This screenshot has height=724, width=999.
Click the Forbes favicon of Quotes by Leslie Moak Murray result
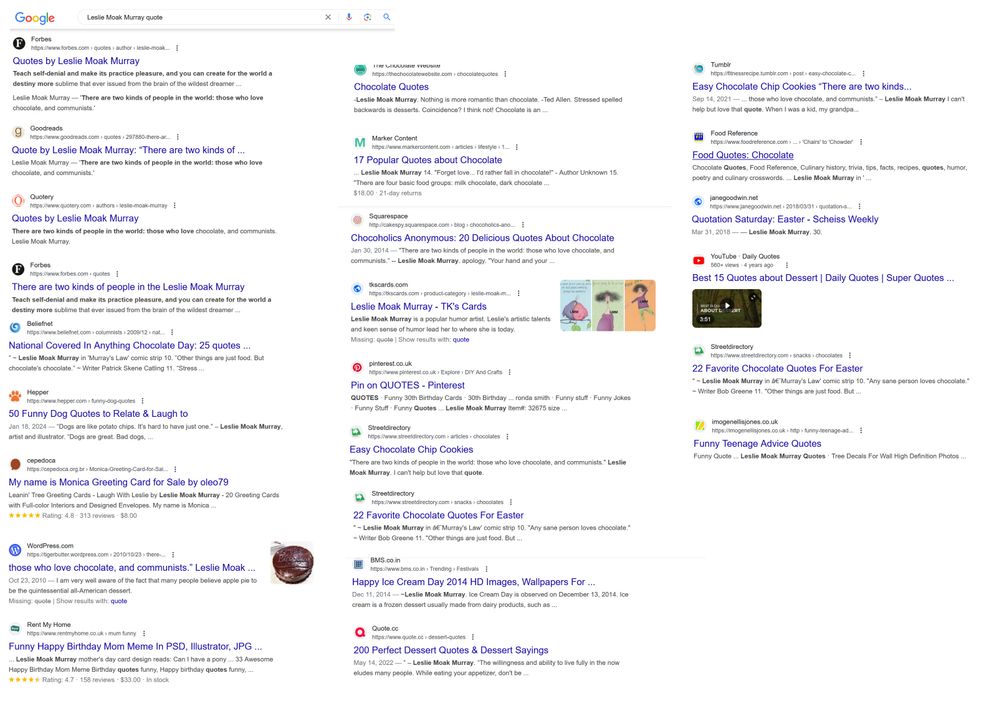(19, 43)
